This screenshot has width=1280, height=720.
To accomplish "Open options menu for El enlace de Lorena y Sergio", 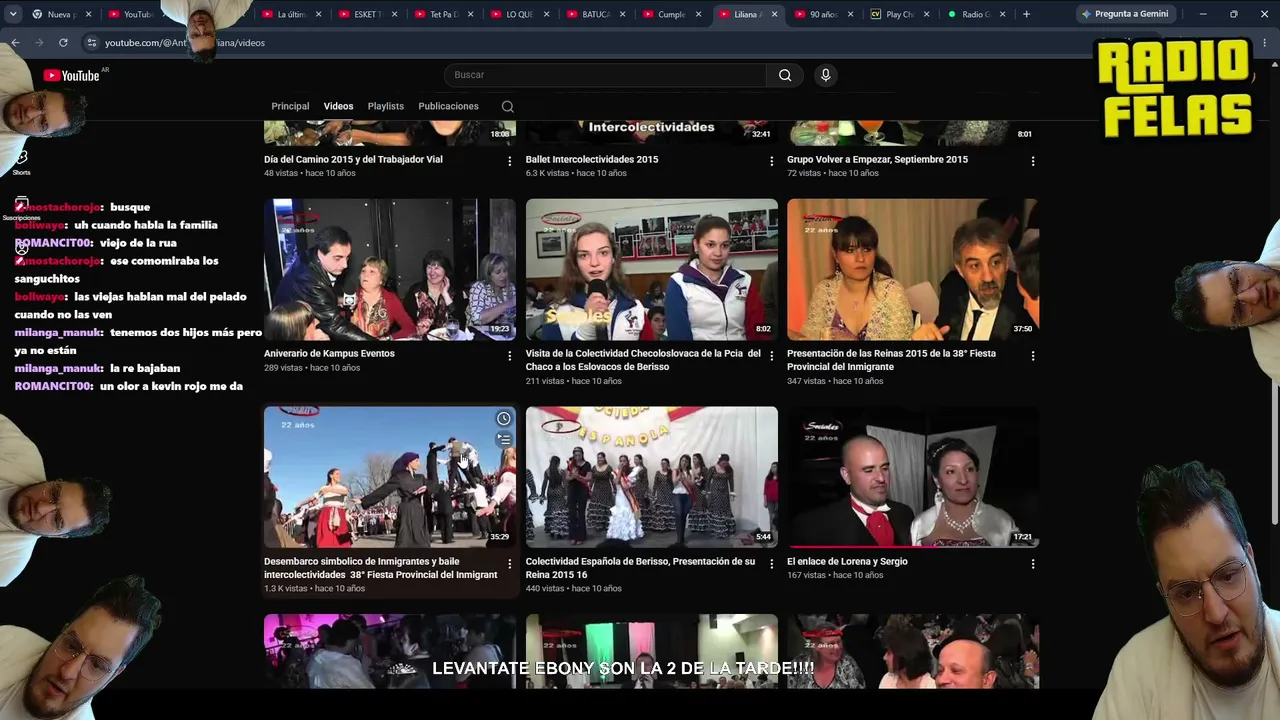I will pyautogui.click(x=1033, y=564).
